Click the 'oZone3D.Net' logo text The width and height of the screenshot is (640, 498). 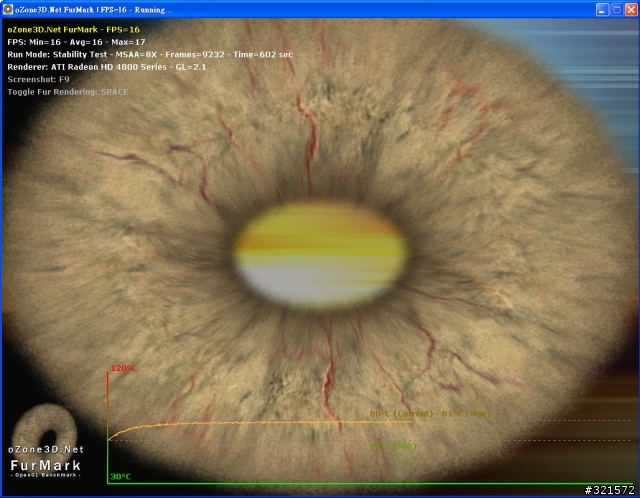pyautogui.click(x=46, y=449)
